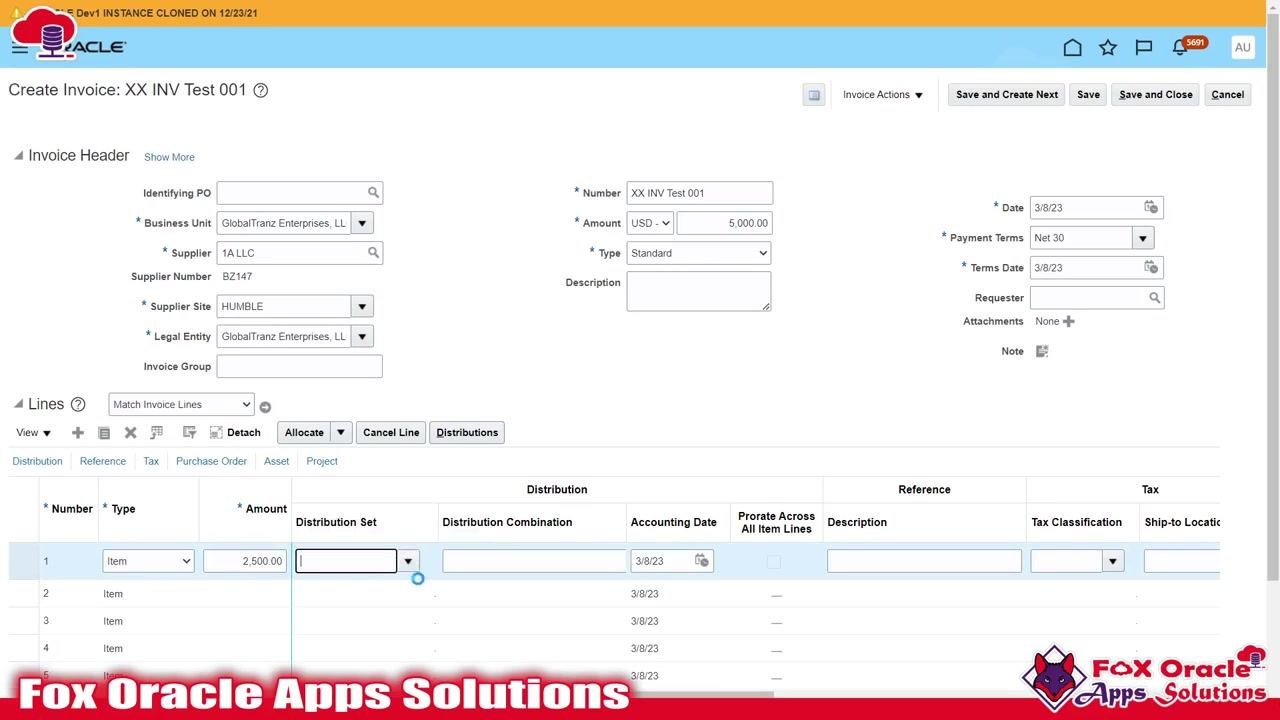1280x720 pixels.
Task: Switch to the Tax tab
Action: tap(151, 461)
